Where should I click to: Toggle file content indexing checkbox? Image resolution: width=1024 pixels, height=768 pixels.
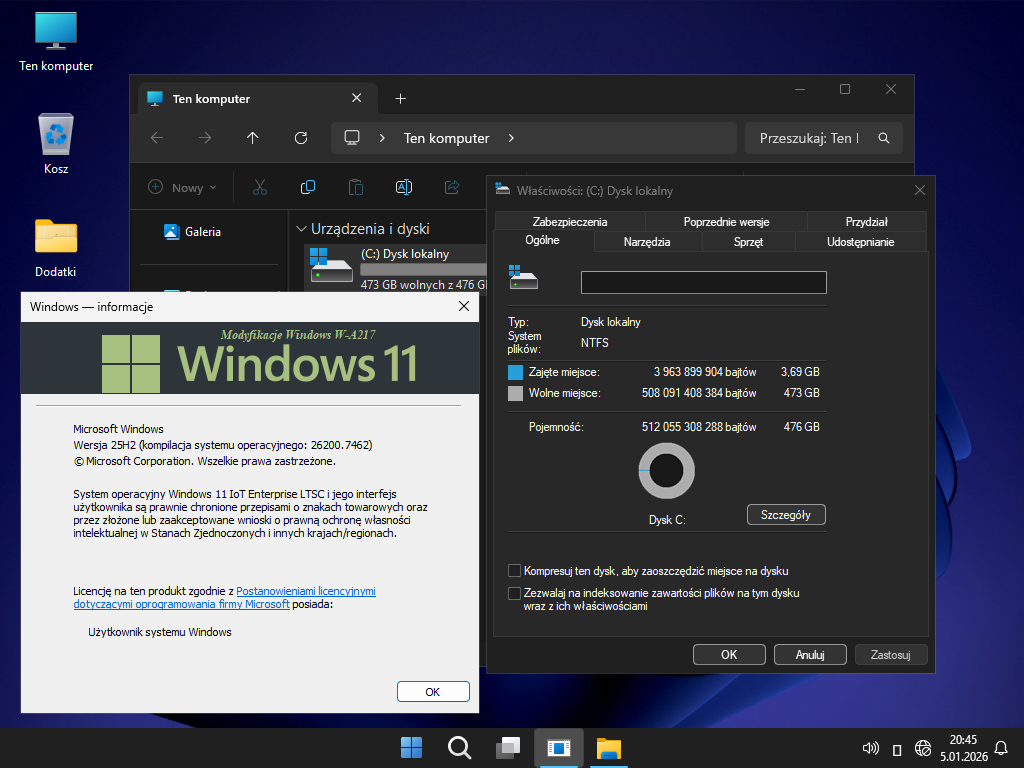coord(515,593)
